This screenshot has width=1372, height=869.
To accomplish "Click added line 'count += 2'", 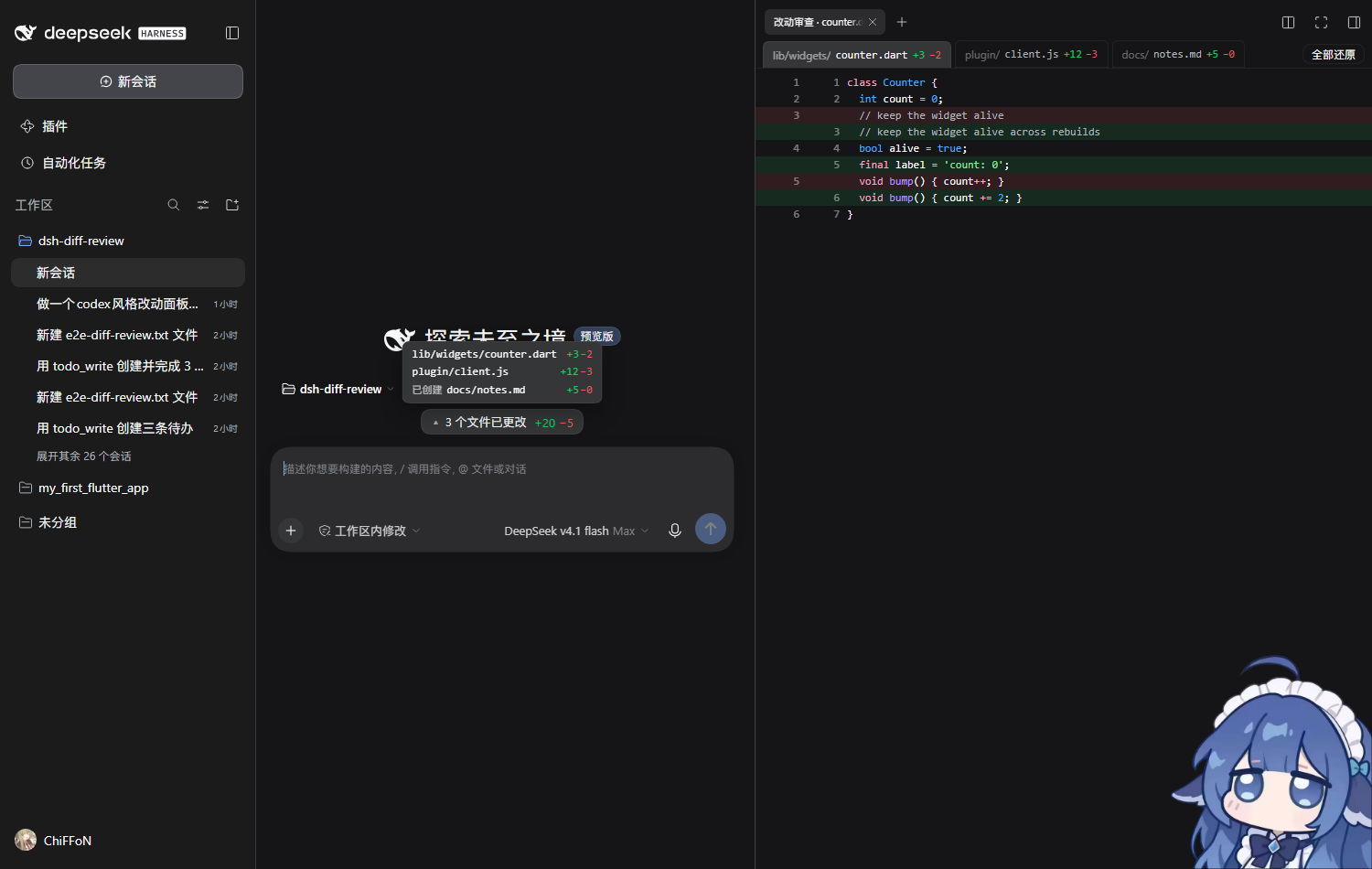I will coord(1063,198).
